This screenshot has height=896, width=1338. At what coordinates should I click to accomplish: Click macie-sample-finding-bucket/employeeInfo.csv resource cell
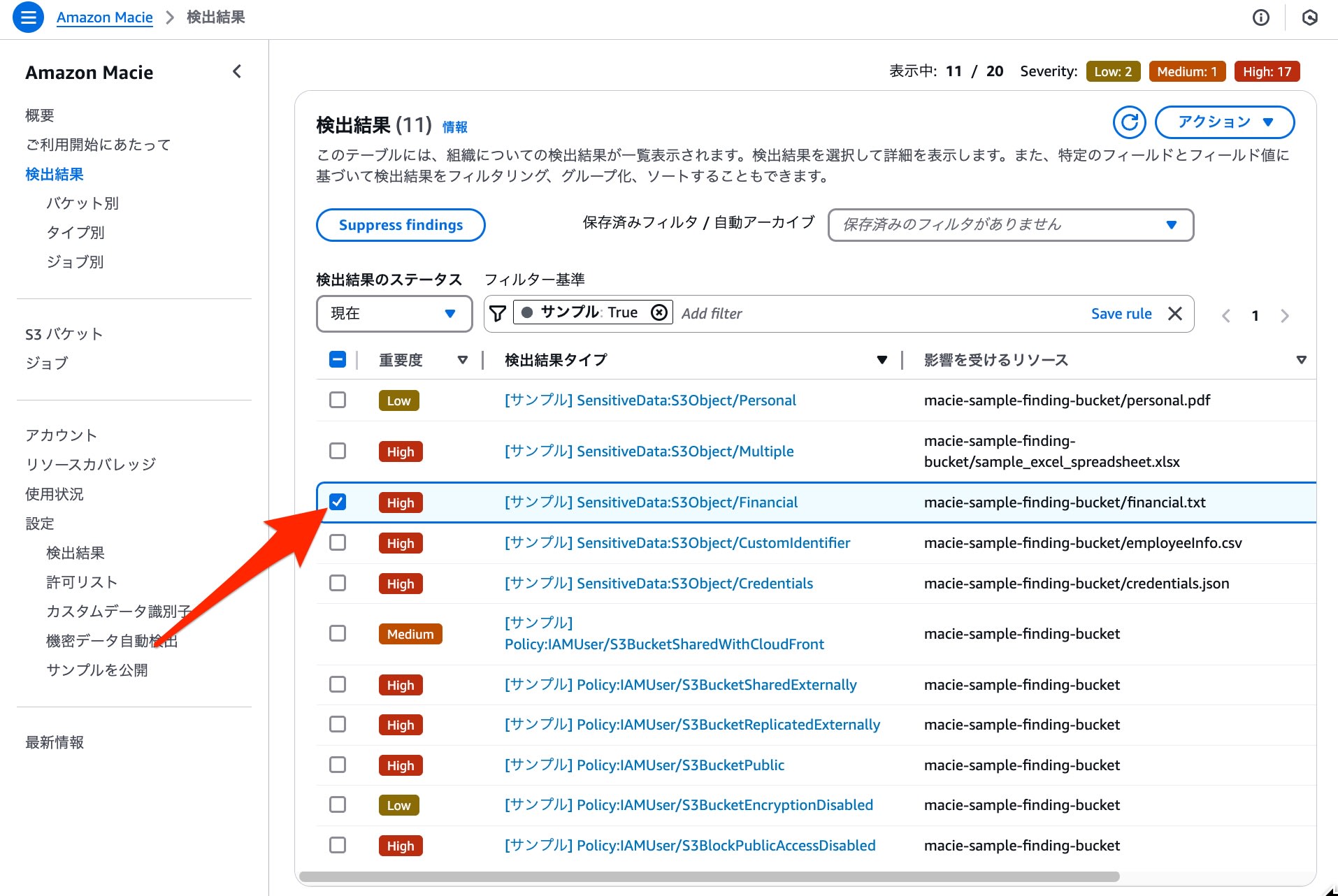click(x=1083, y=542)
